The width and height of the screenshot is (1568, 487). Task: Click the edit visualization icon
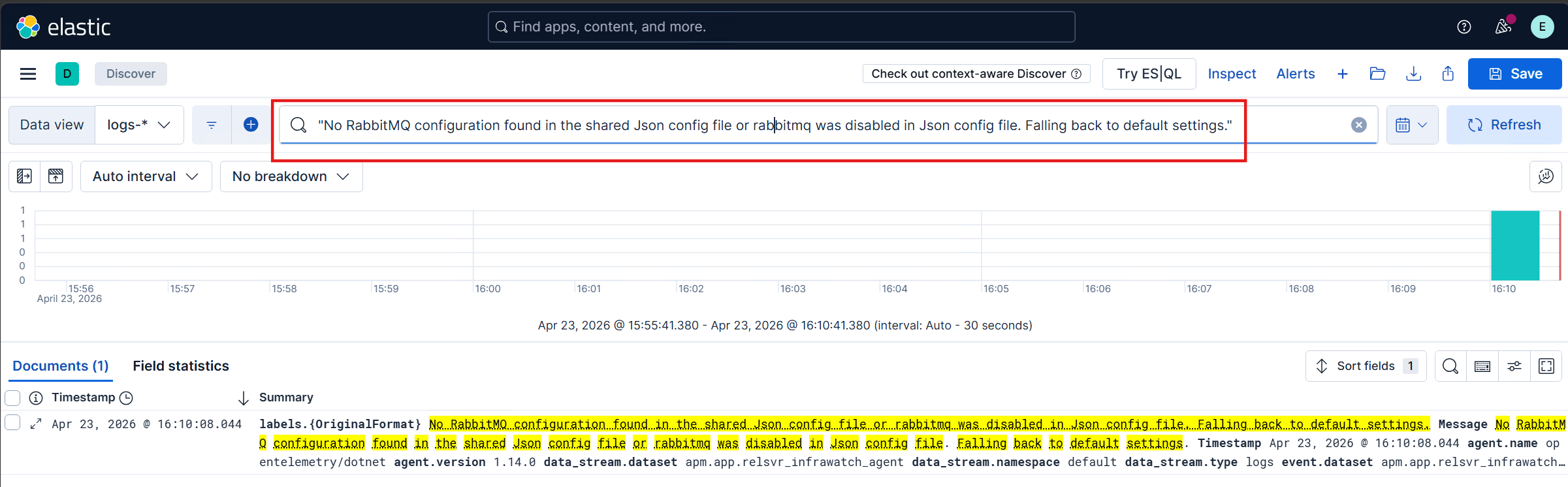click(x=1545, y=176)
